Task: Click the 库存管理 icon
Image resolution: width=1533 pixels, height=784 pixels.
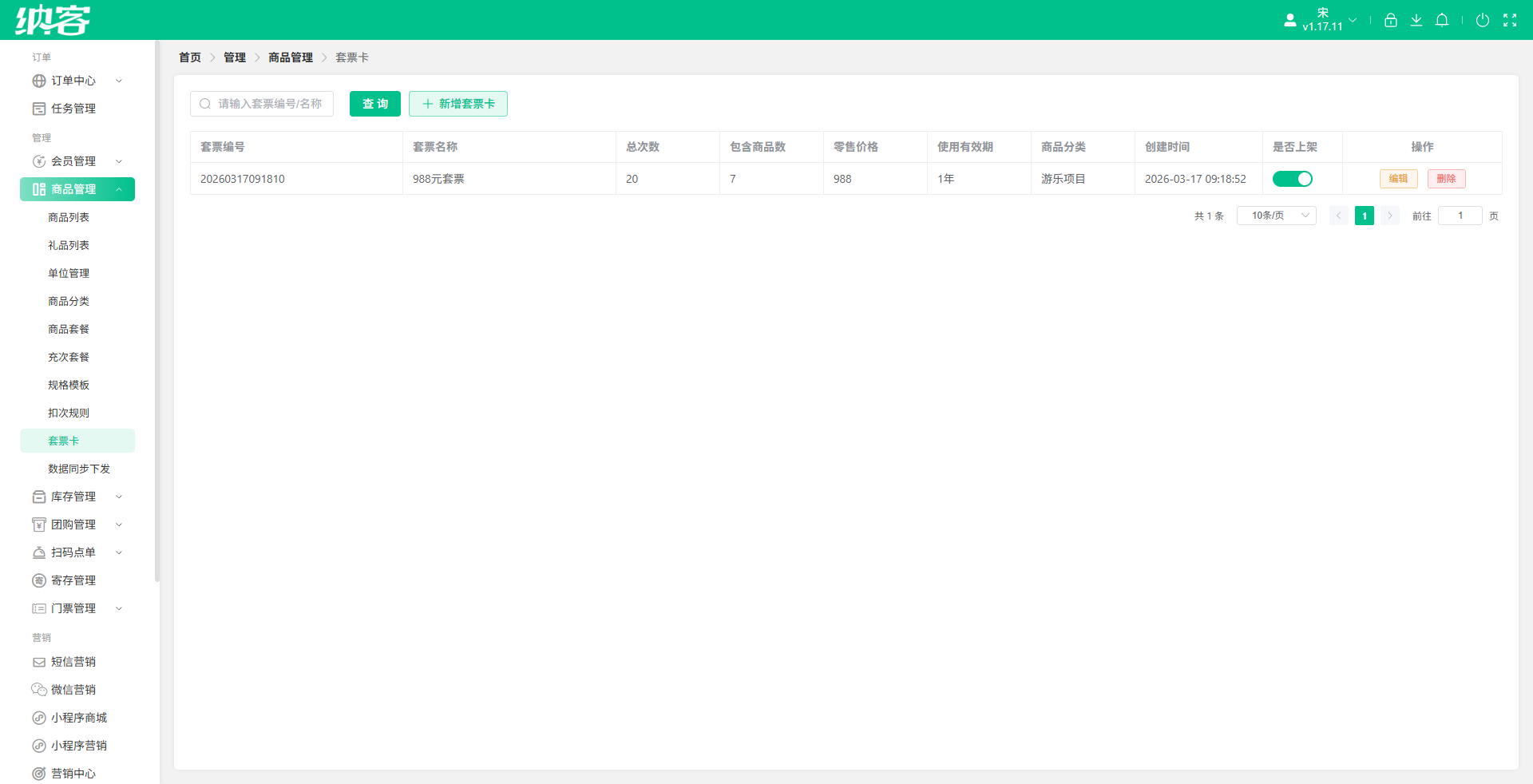Action: pos(39,497)
